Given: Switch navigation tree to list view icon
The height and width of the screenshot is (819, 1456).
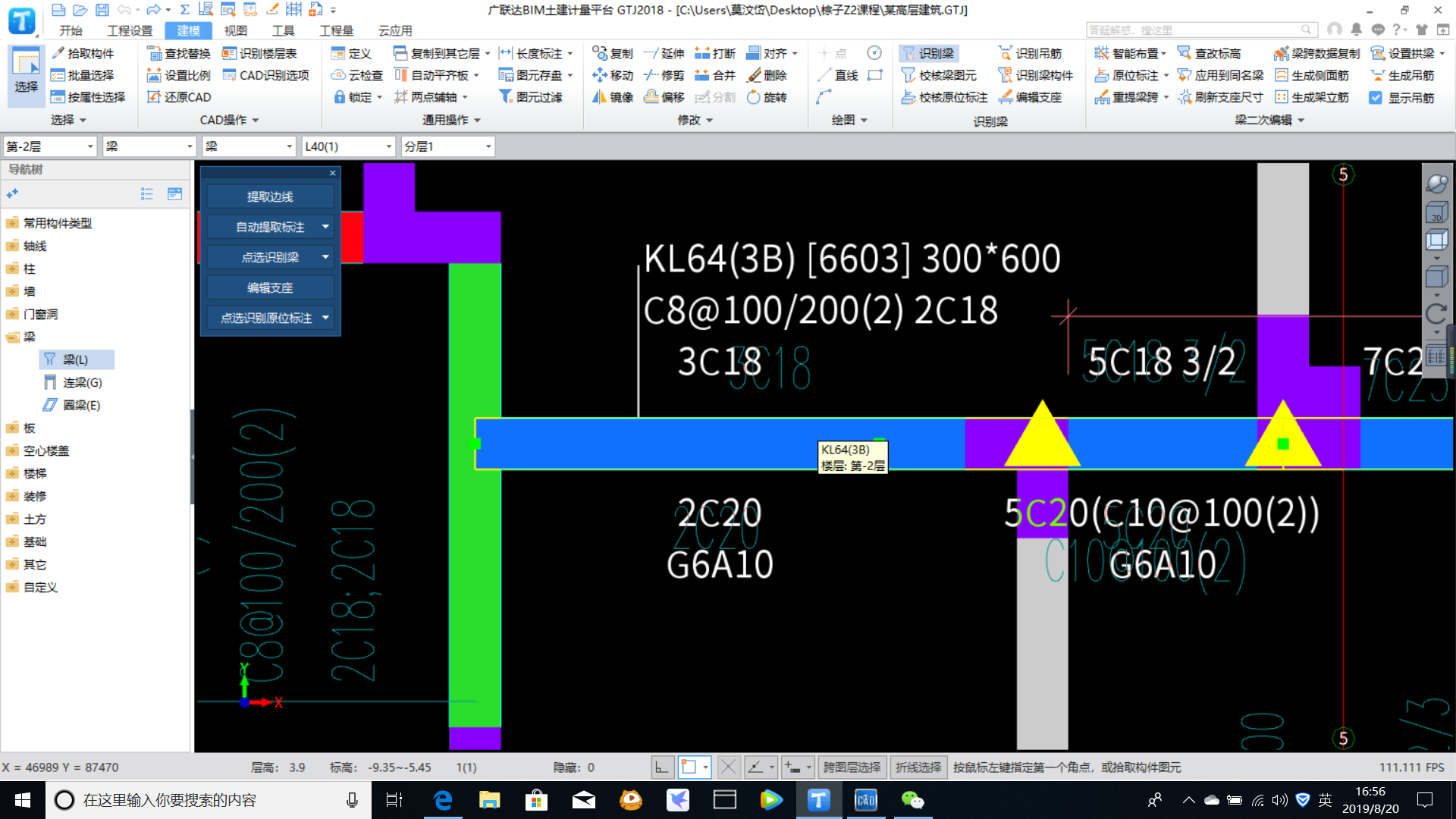Looking at the screenshot, I should [147, 194].
